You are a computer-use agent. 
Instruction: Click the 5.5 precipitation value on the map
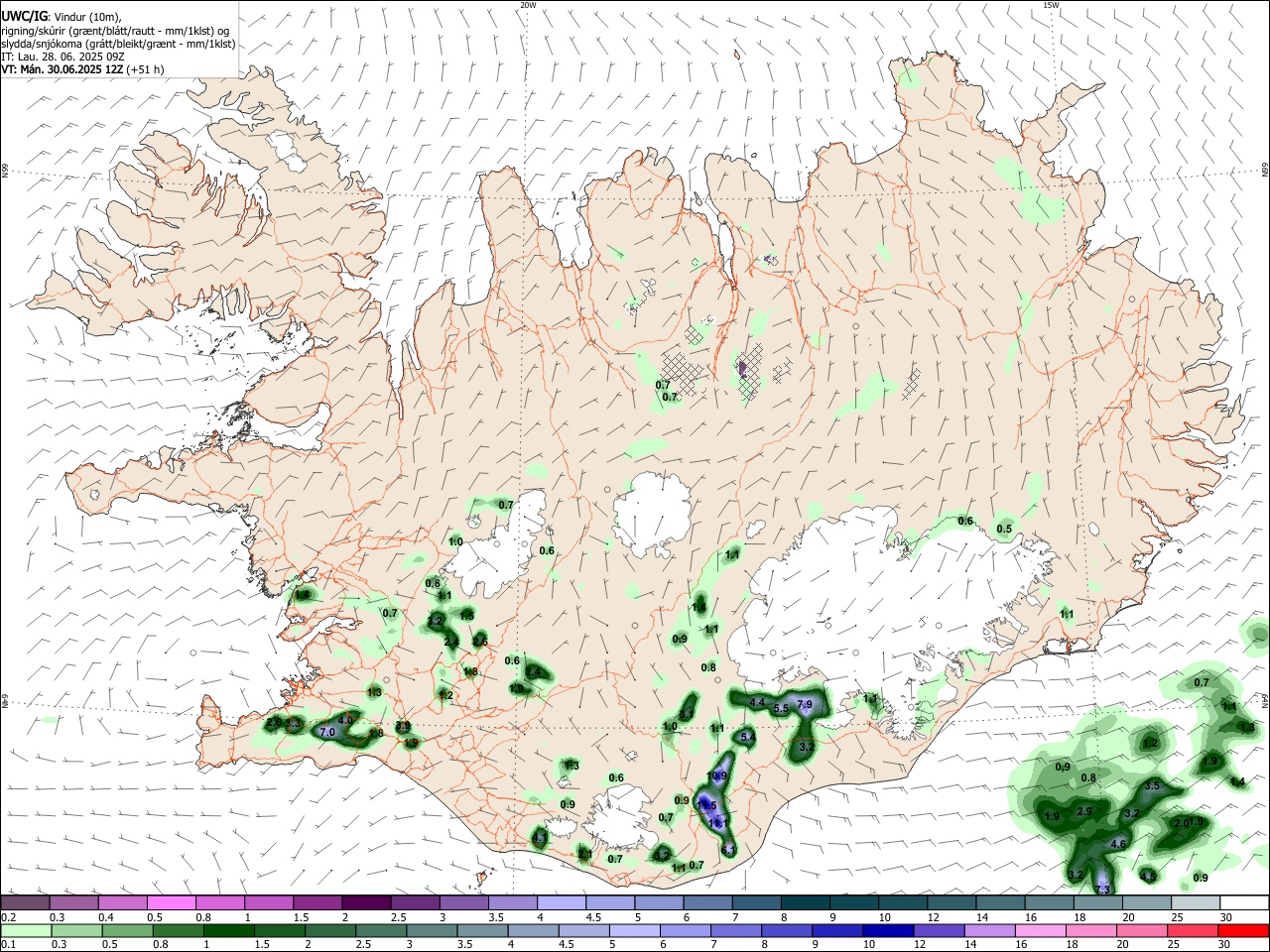(x=781, y=709)
